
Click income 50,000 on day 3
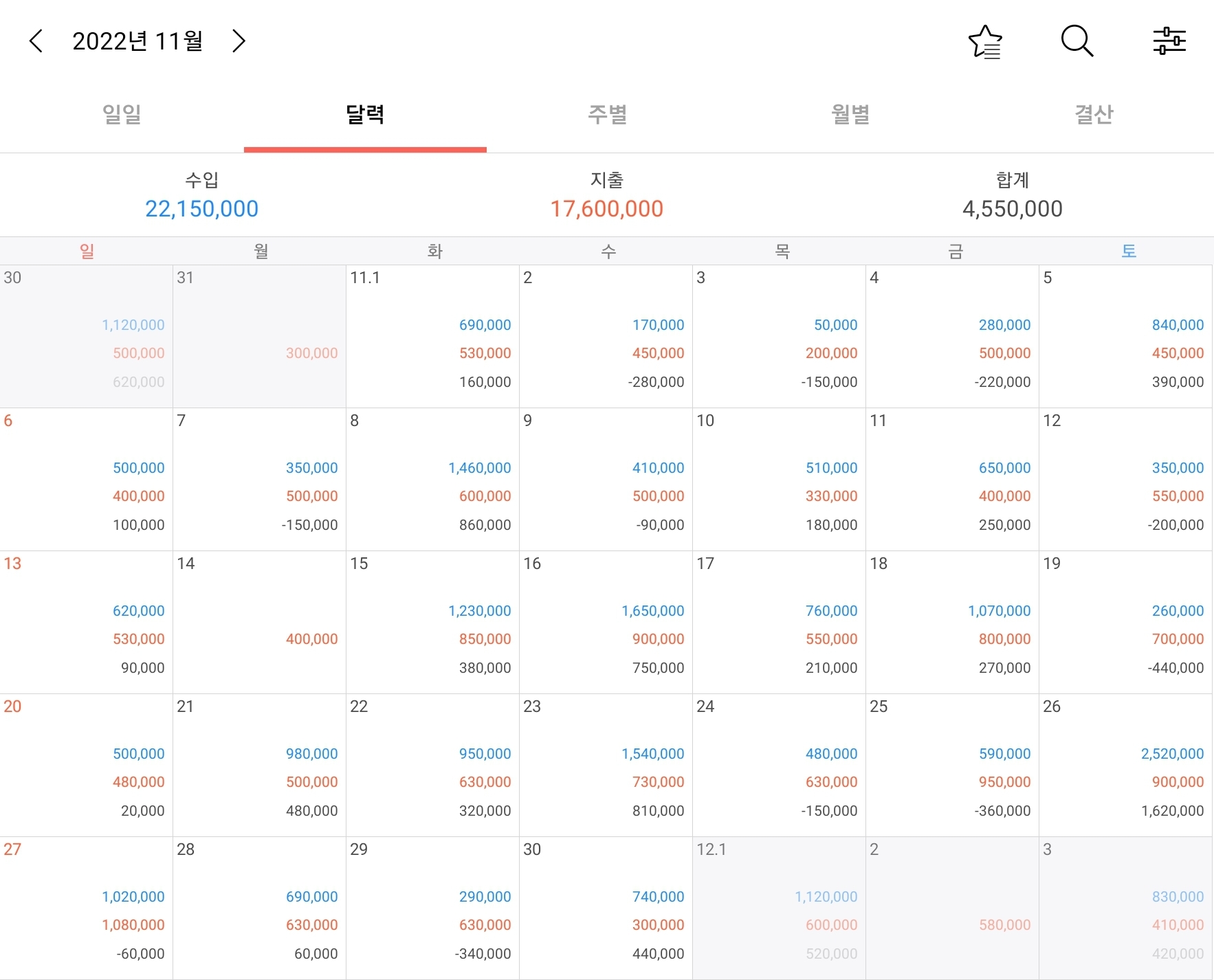point(836,325)
